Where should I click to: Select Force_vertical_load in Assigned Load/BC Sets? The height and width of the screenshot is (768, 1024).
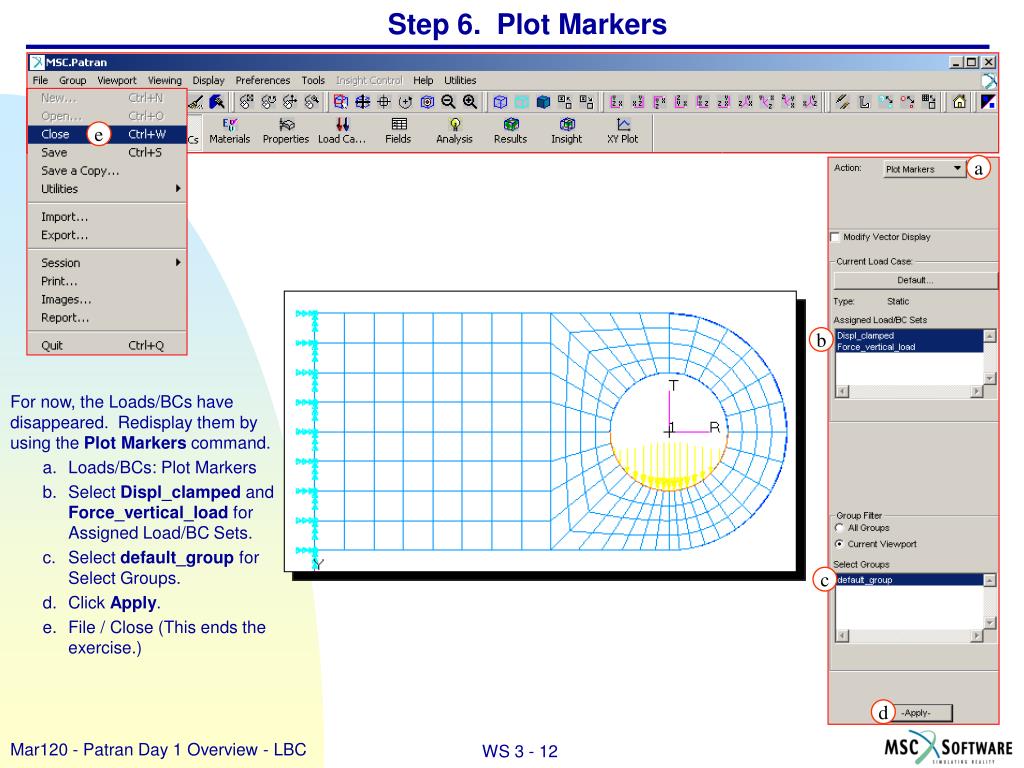pyautogui.click(x=909, y=347)
